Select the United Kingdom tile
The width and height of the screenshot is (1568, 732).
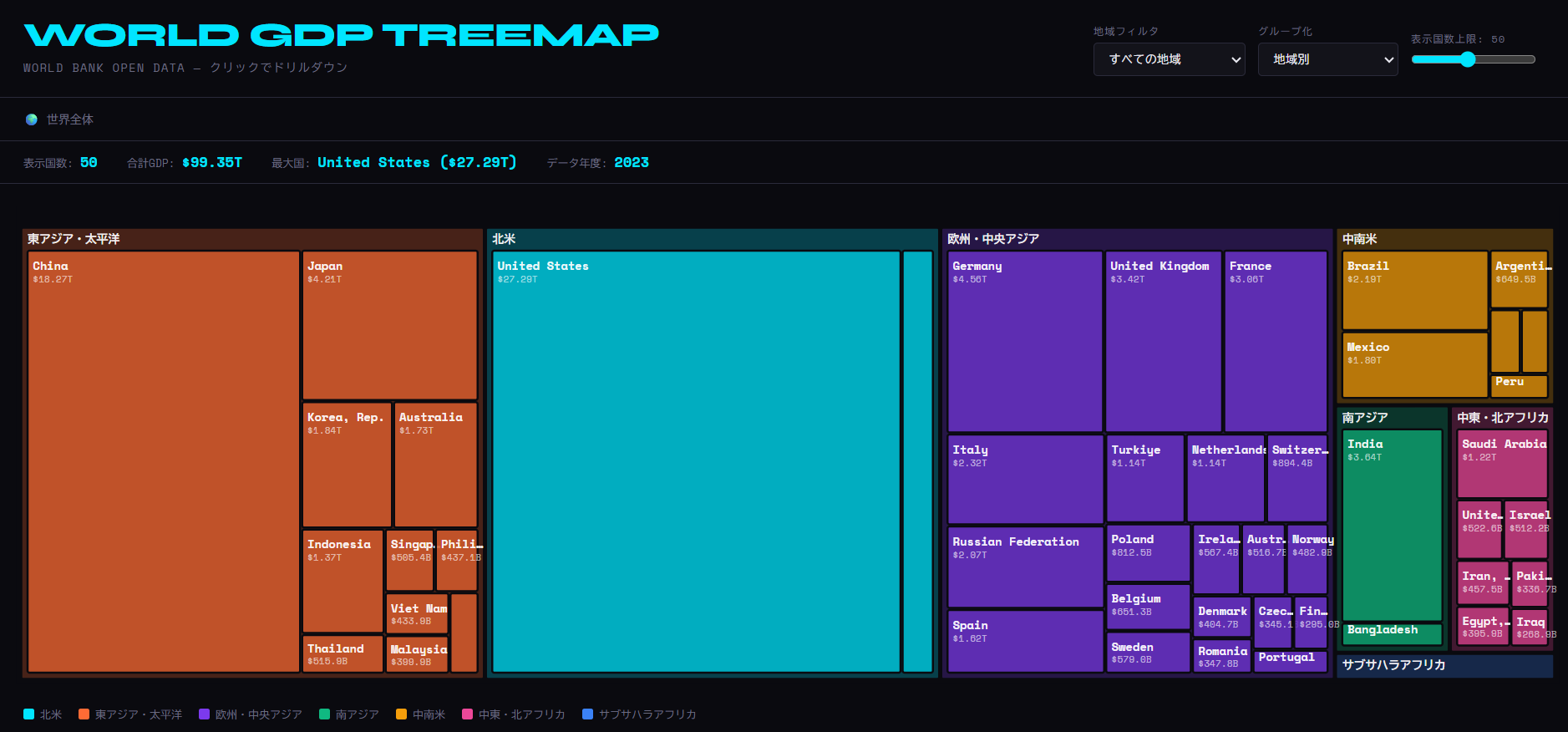1164,342
